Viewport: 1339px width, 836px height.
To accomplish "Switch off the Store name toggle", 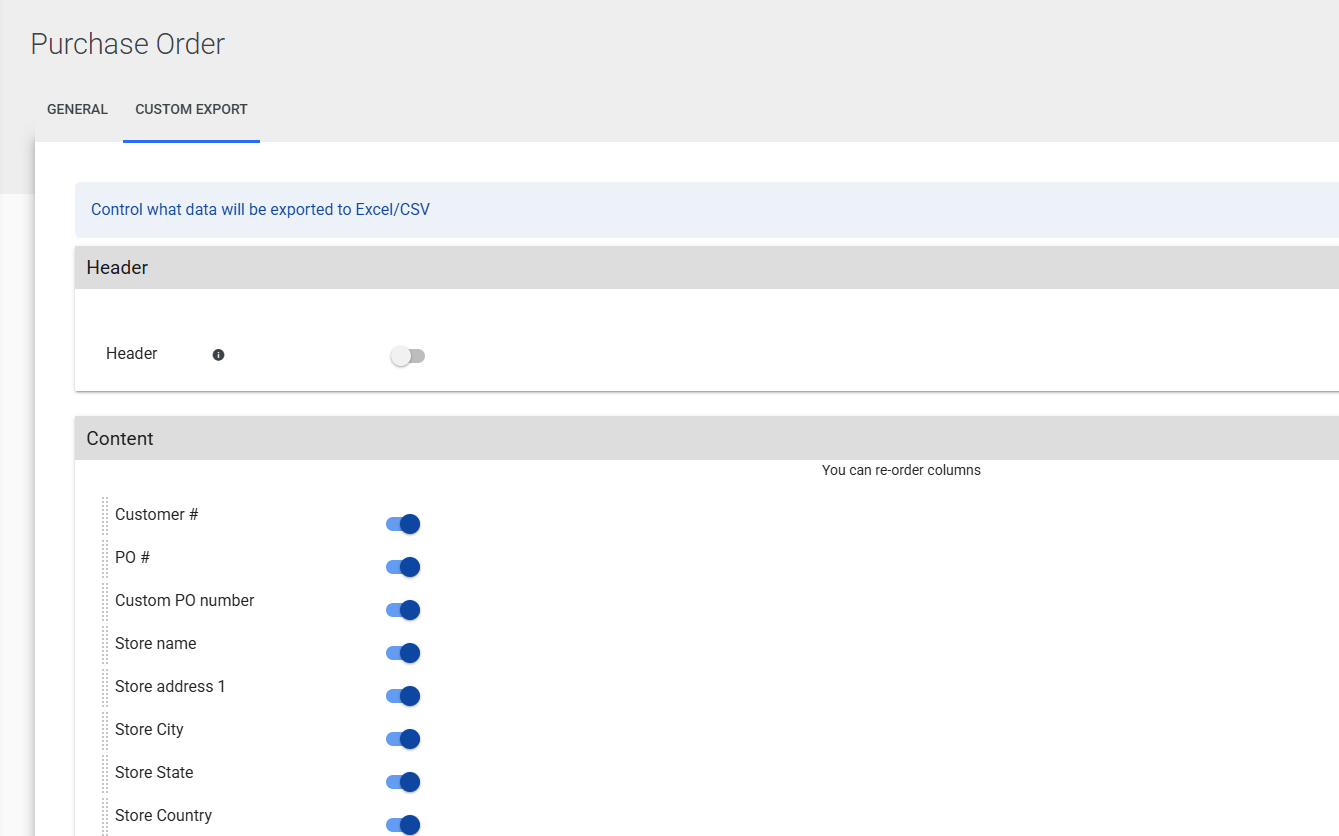I will 403,653.
